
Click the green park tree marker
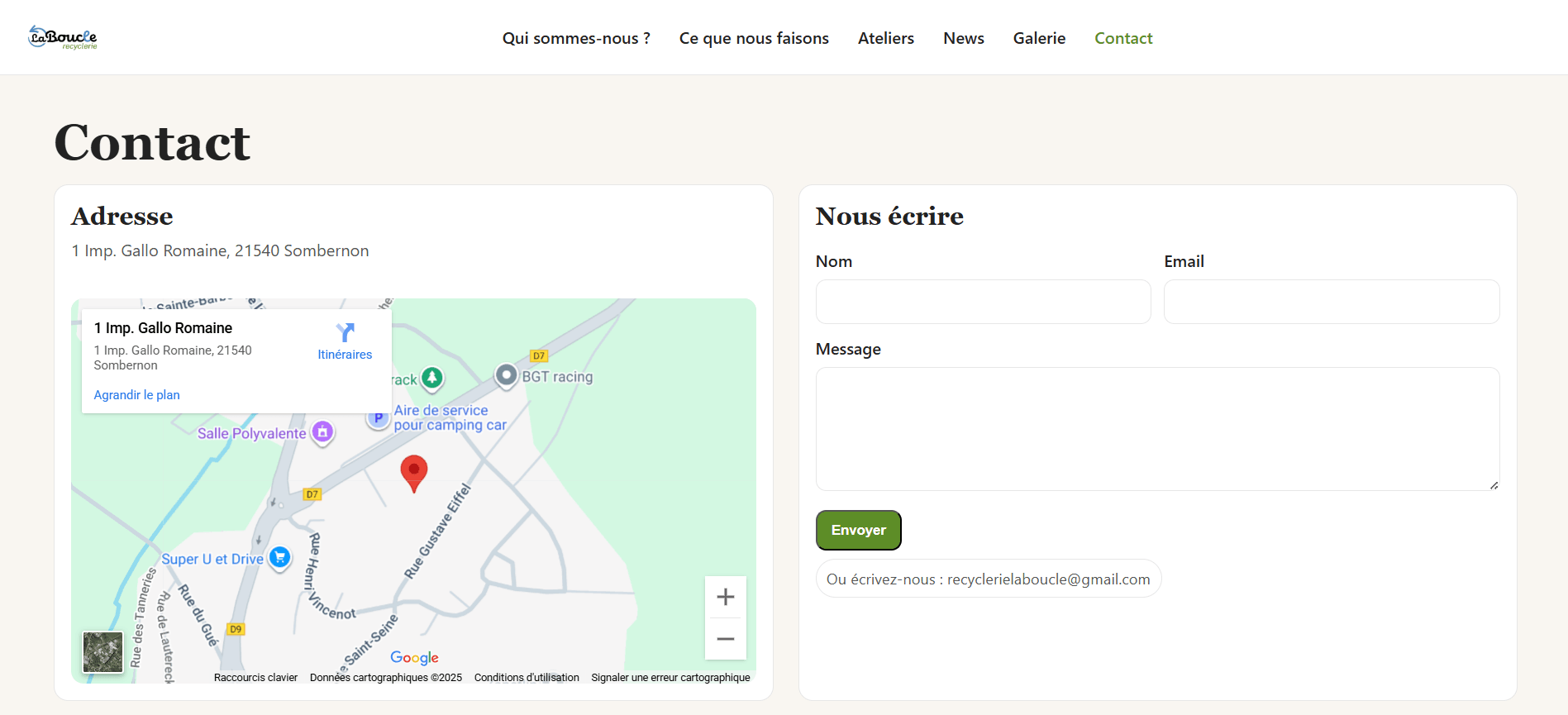(431, 378)
